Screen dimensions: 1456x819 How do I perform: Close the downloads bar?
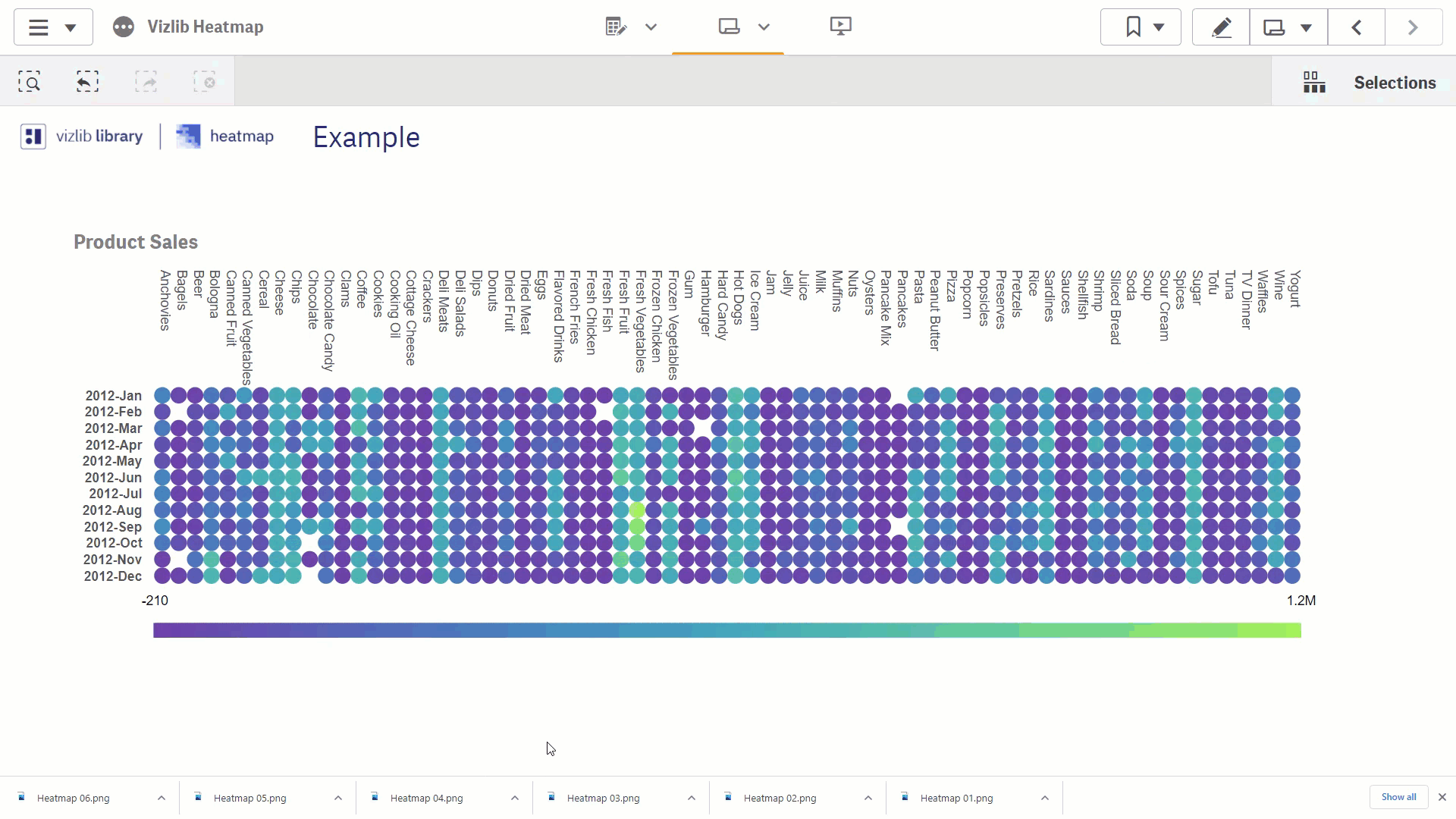tap(1442, 797)
